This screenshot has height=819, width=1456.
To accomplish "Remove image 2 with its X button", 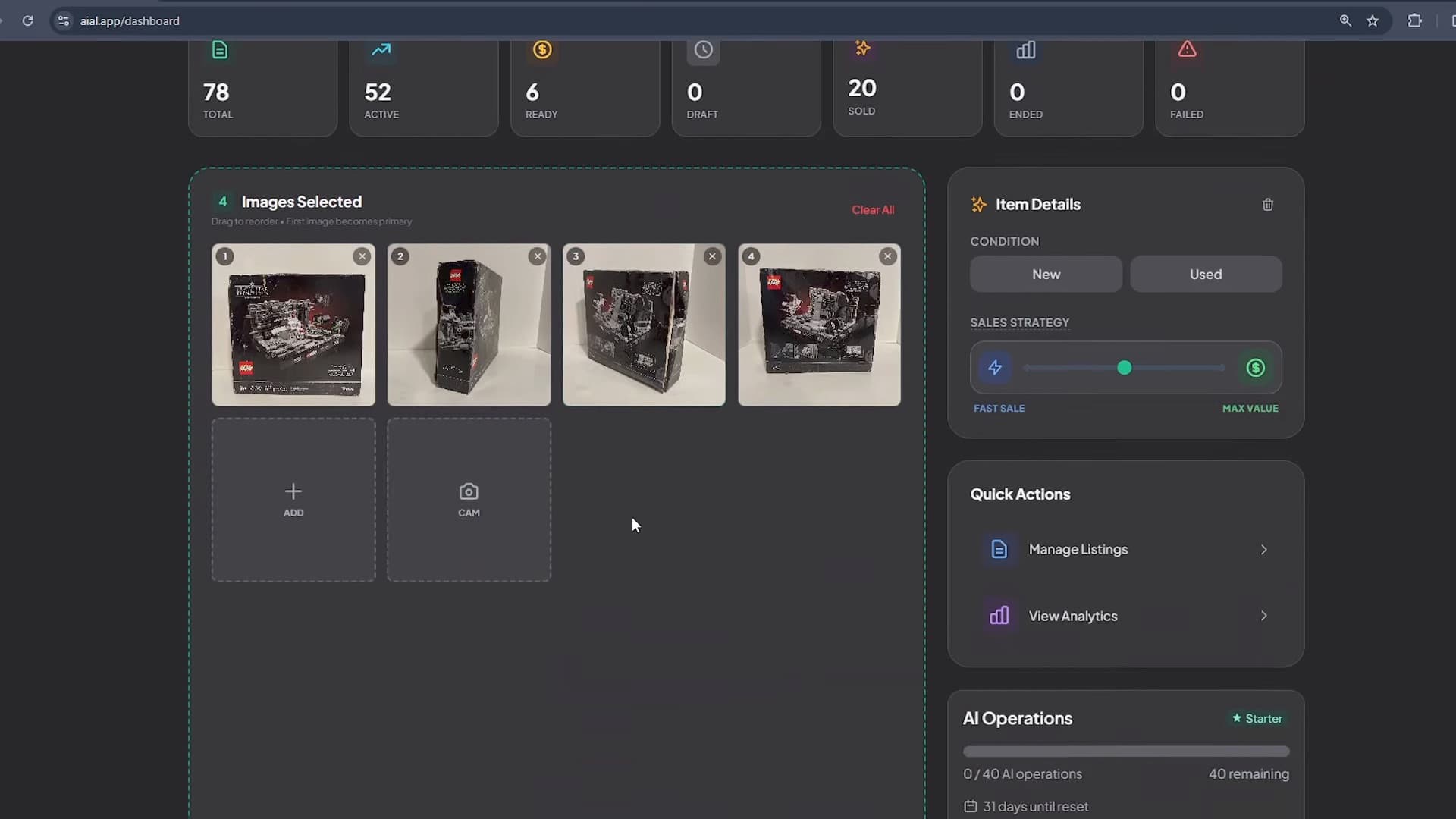I will click(538, 256).
